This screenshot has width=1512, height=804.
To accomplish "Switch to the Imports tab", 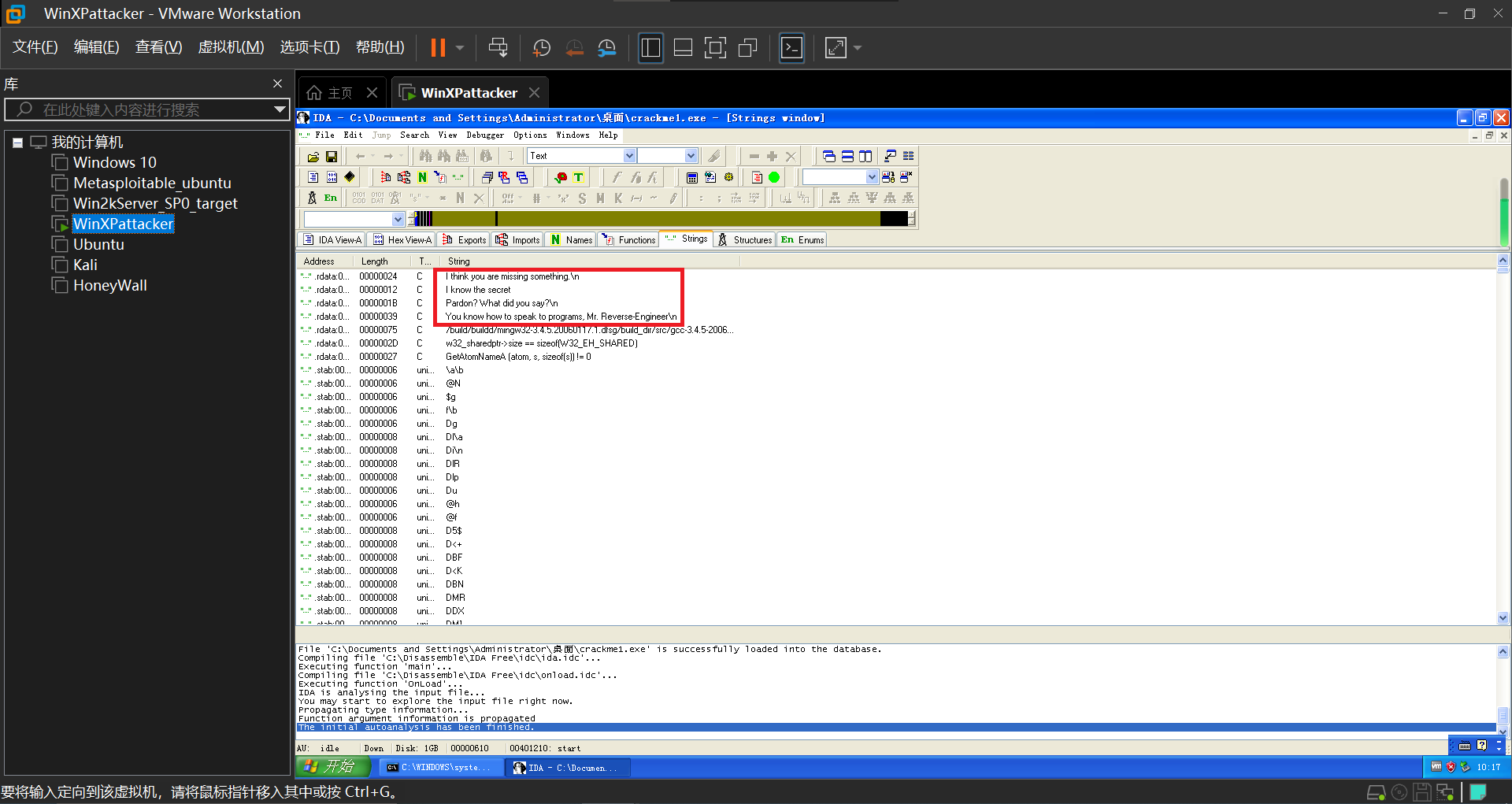I will [x=518, y=240].
